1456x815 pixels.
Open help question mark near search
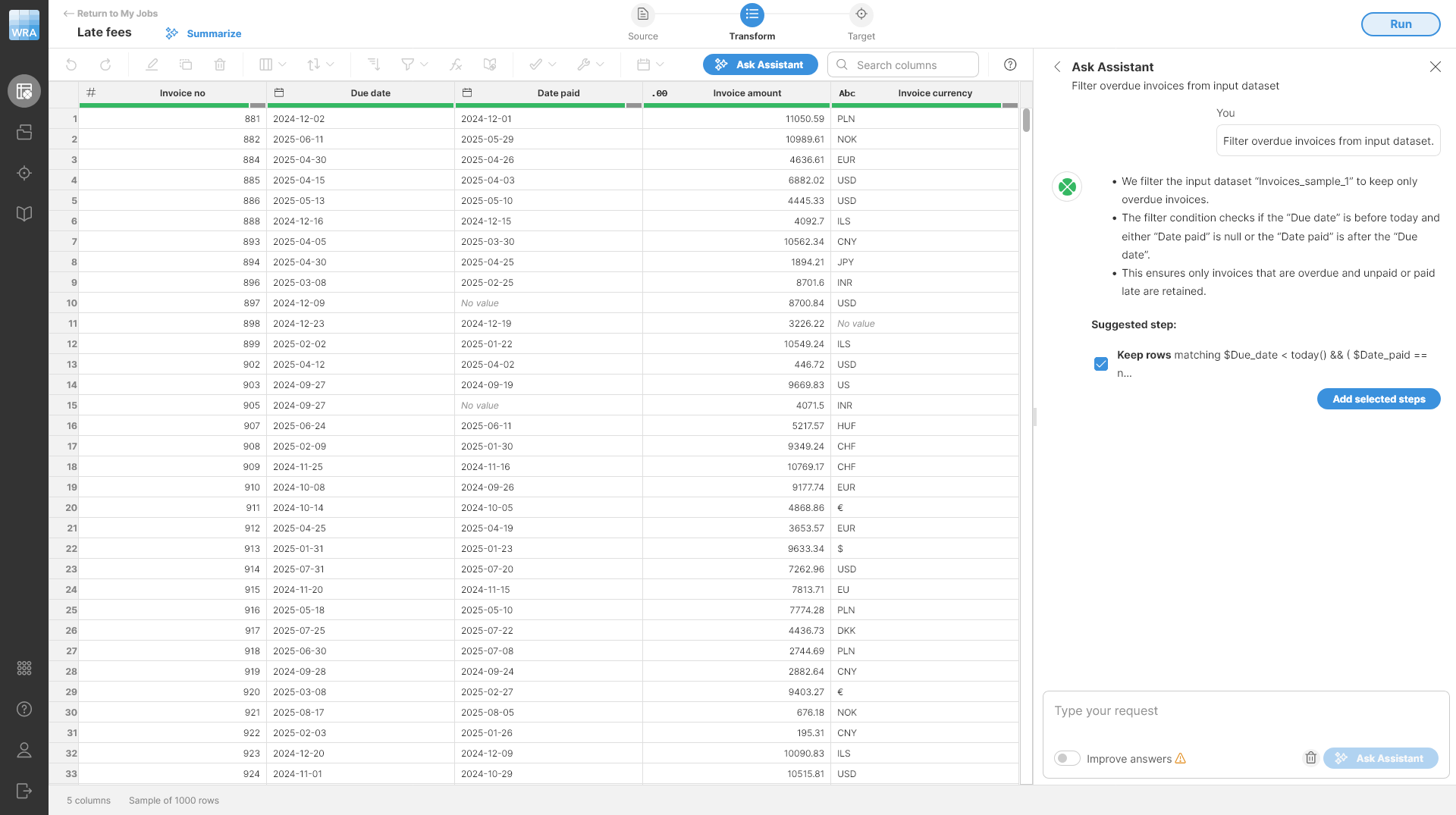coord(1010,65)
